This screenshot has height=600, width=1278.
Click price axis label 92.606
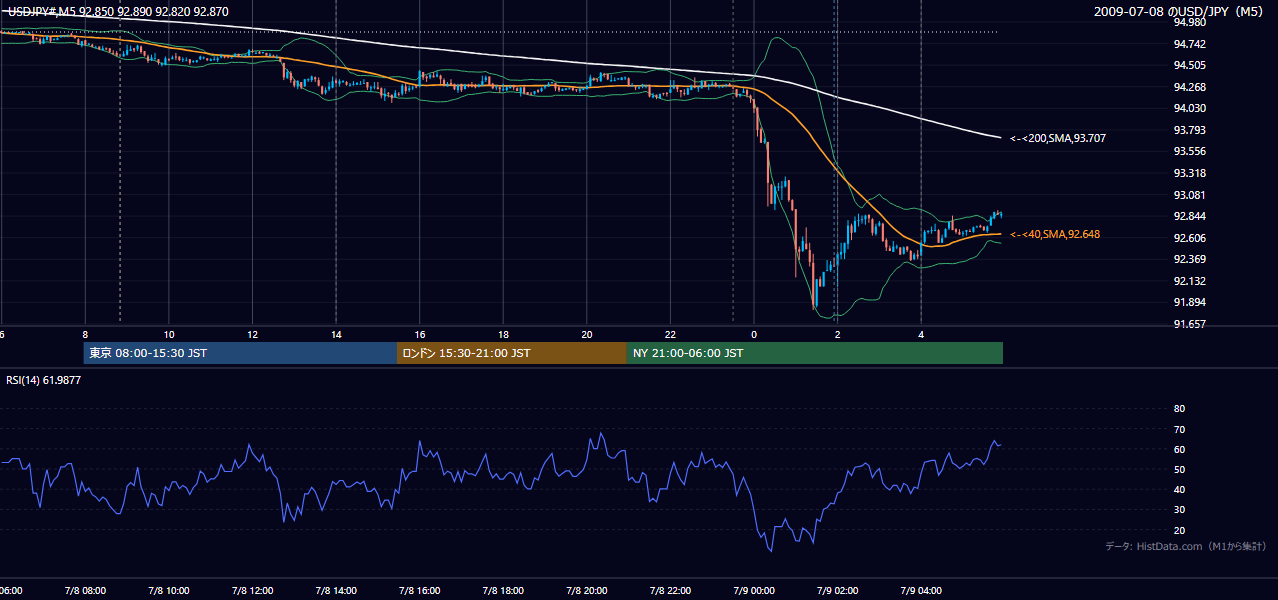click(1189, 238)
